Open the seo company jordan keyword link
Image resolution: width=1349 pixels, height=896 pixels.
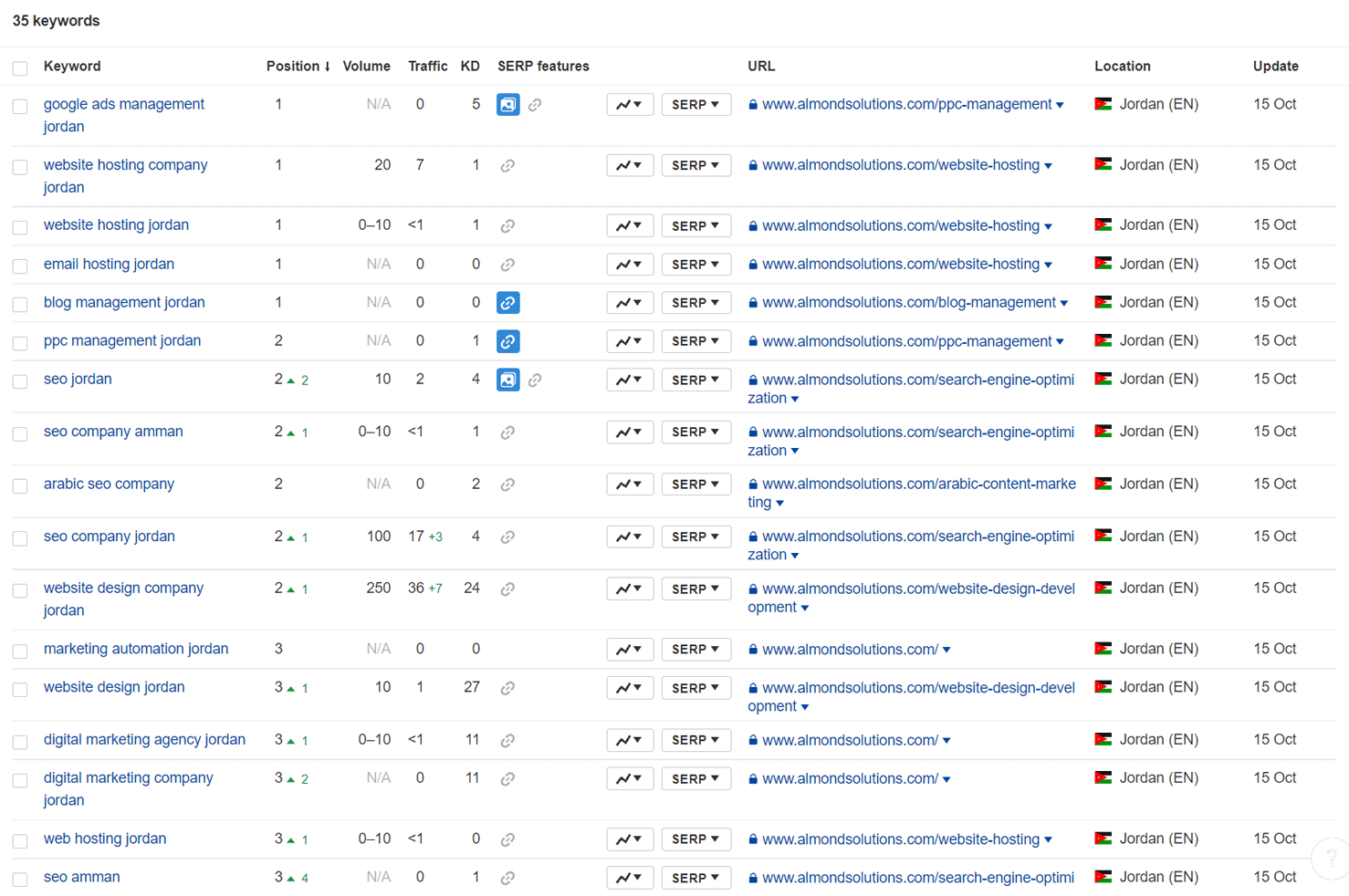point(110,537)
